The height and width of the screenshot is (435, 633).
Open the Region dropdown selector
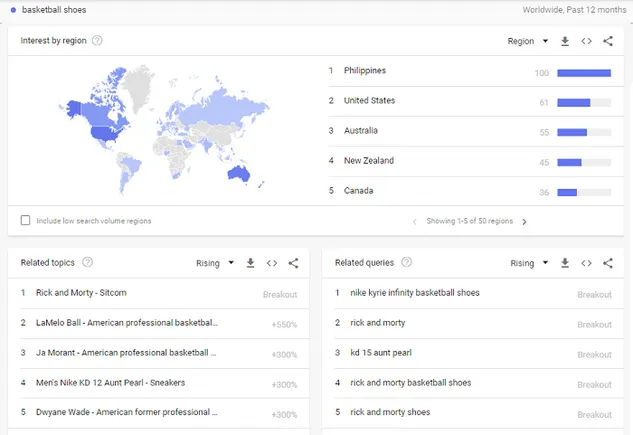527,41
